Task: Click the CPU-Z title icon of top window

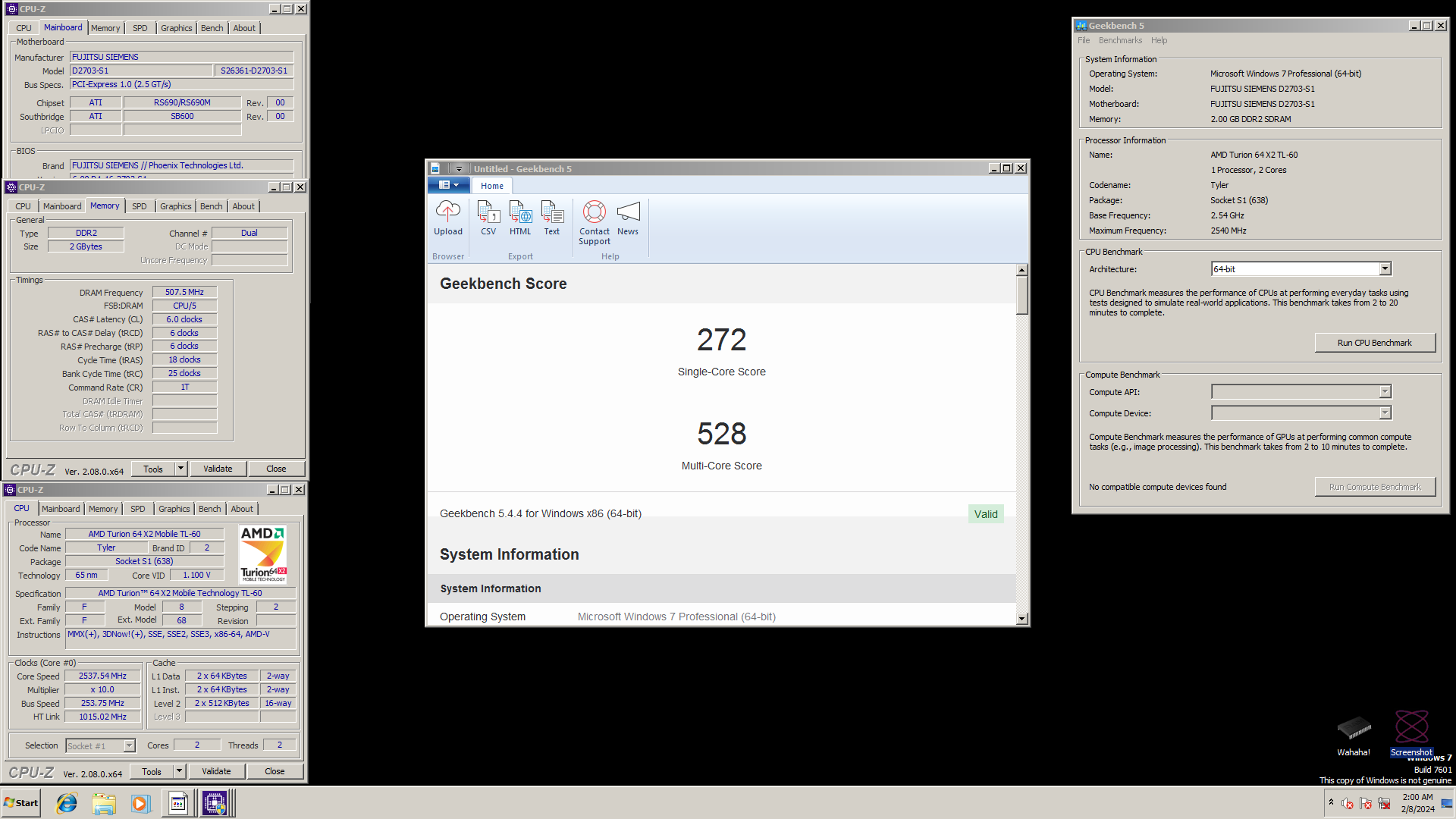Action: tap(12, 9)
